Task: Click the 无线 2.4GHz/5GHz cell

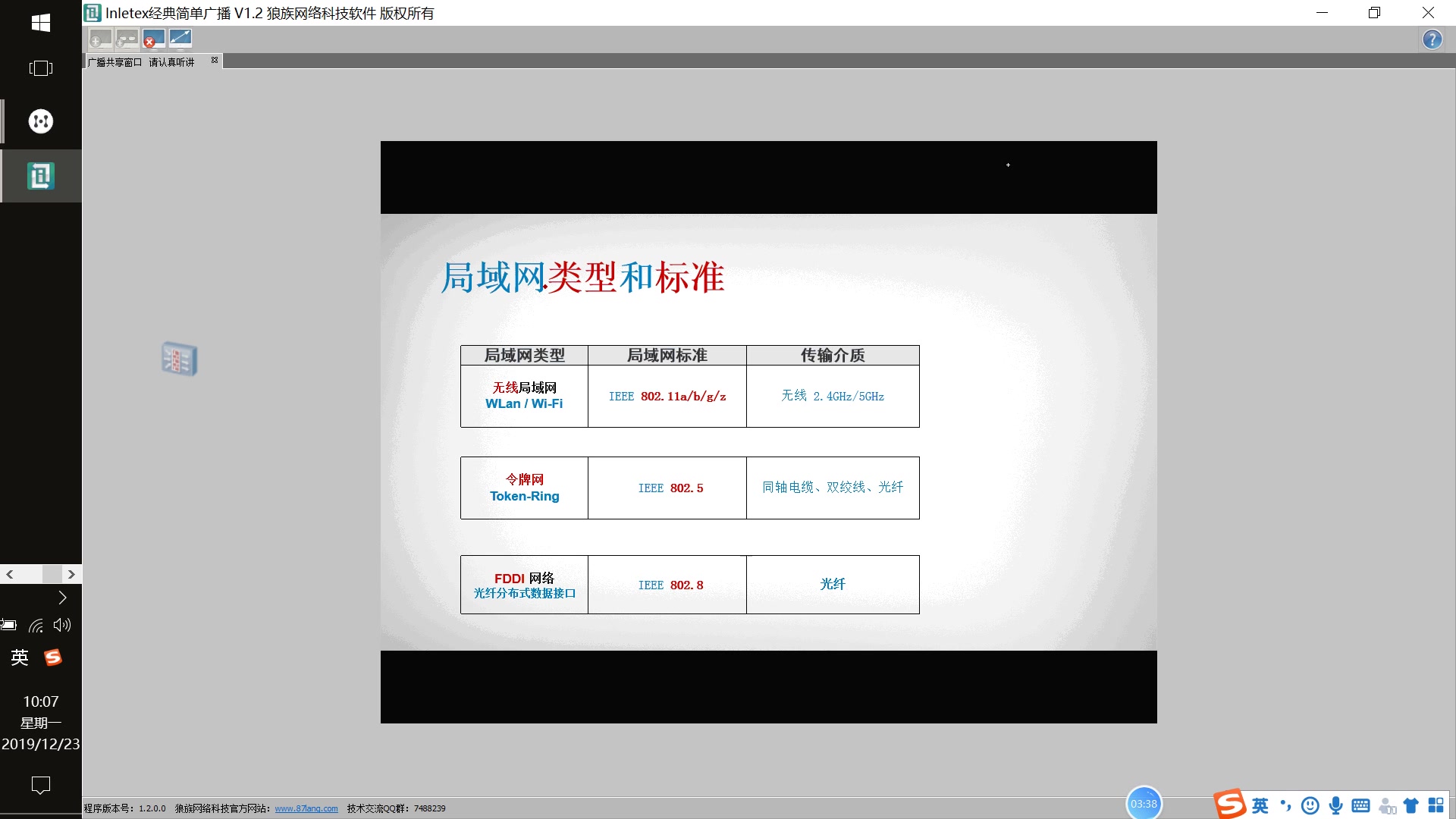Action: (x=833, y=396)
